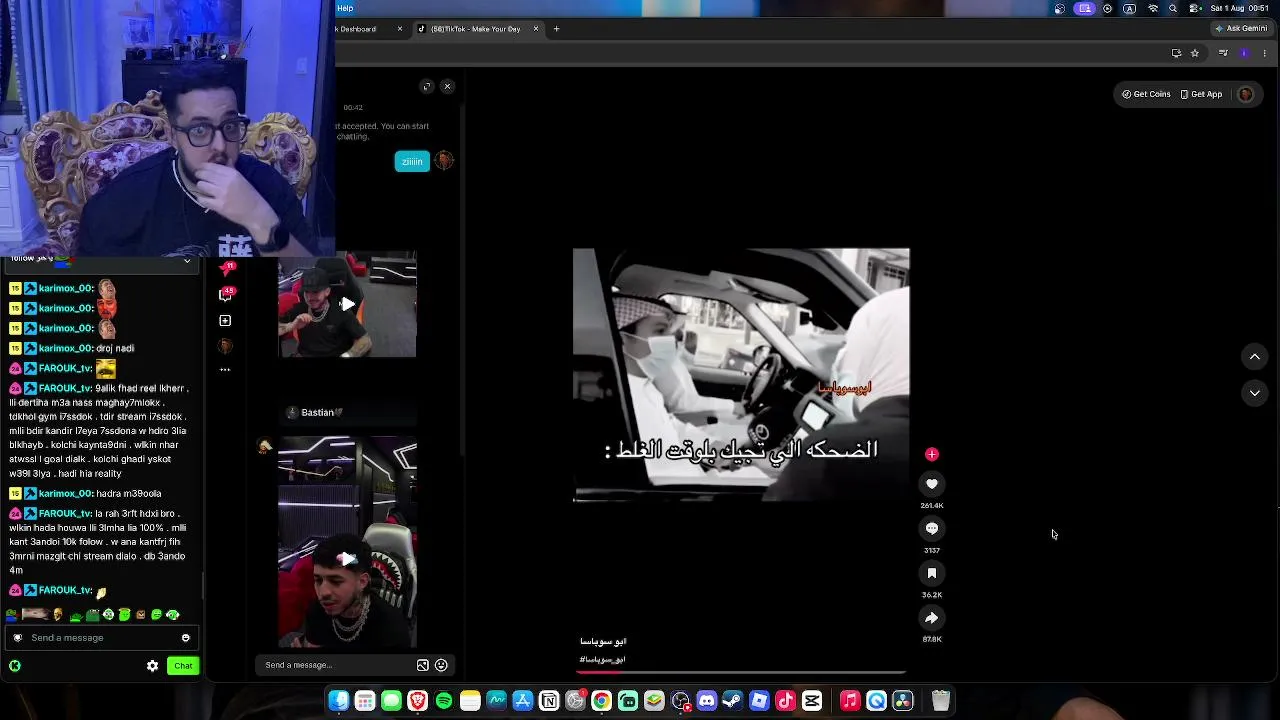
Task: Click the hashtag link below video
Action: pyautogui.click(x=602, y=659)
